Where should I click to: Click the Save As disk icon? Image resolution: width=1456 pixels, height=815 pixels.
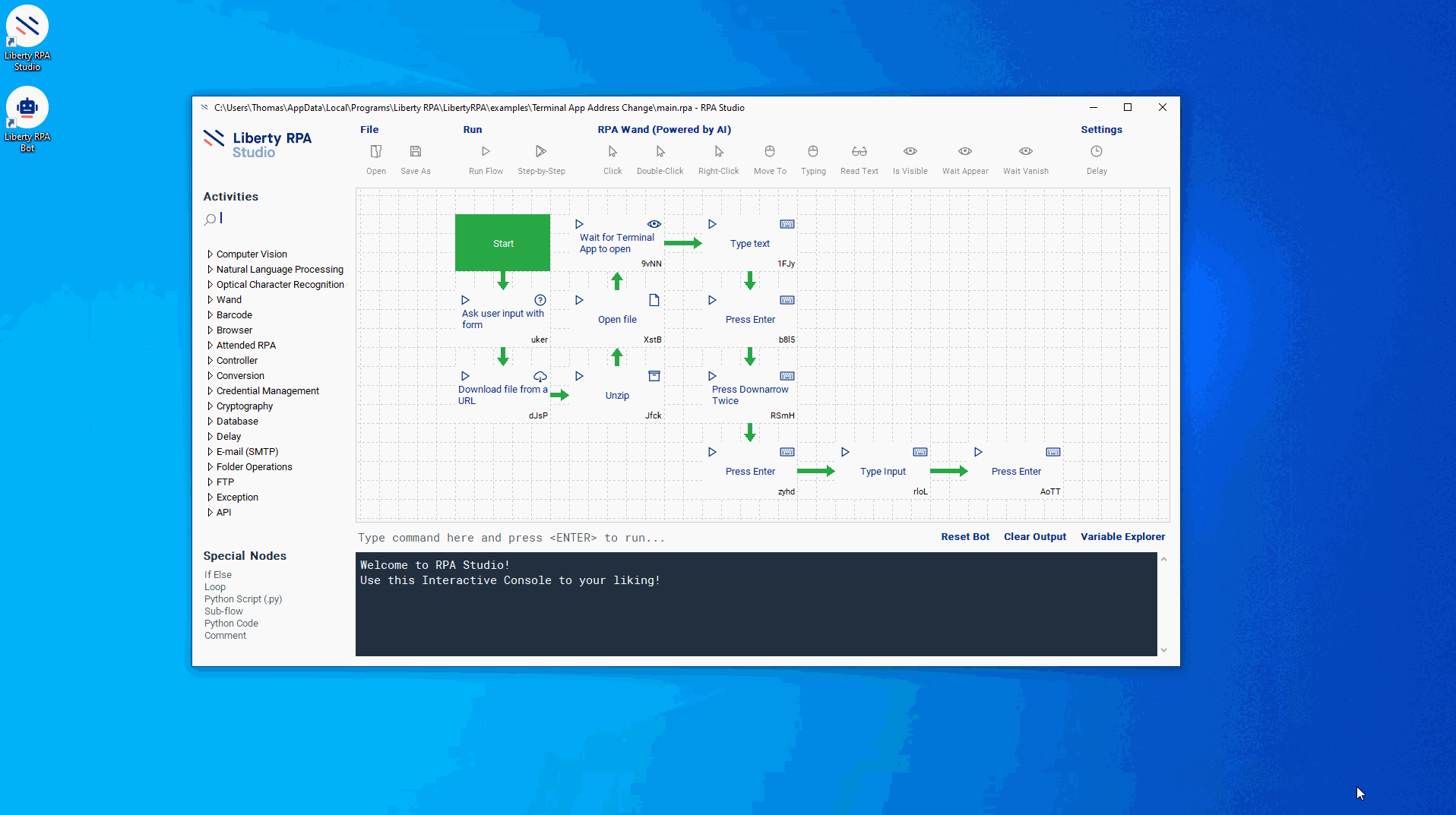pyautogui.click(x=415, y=152)
